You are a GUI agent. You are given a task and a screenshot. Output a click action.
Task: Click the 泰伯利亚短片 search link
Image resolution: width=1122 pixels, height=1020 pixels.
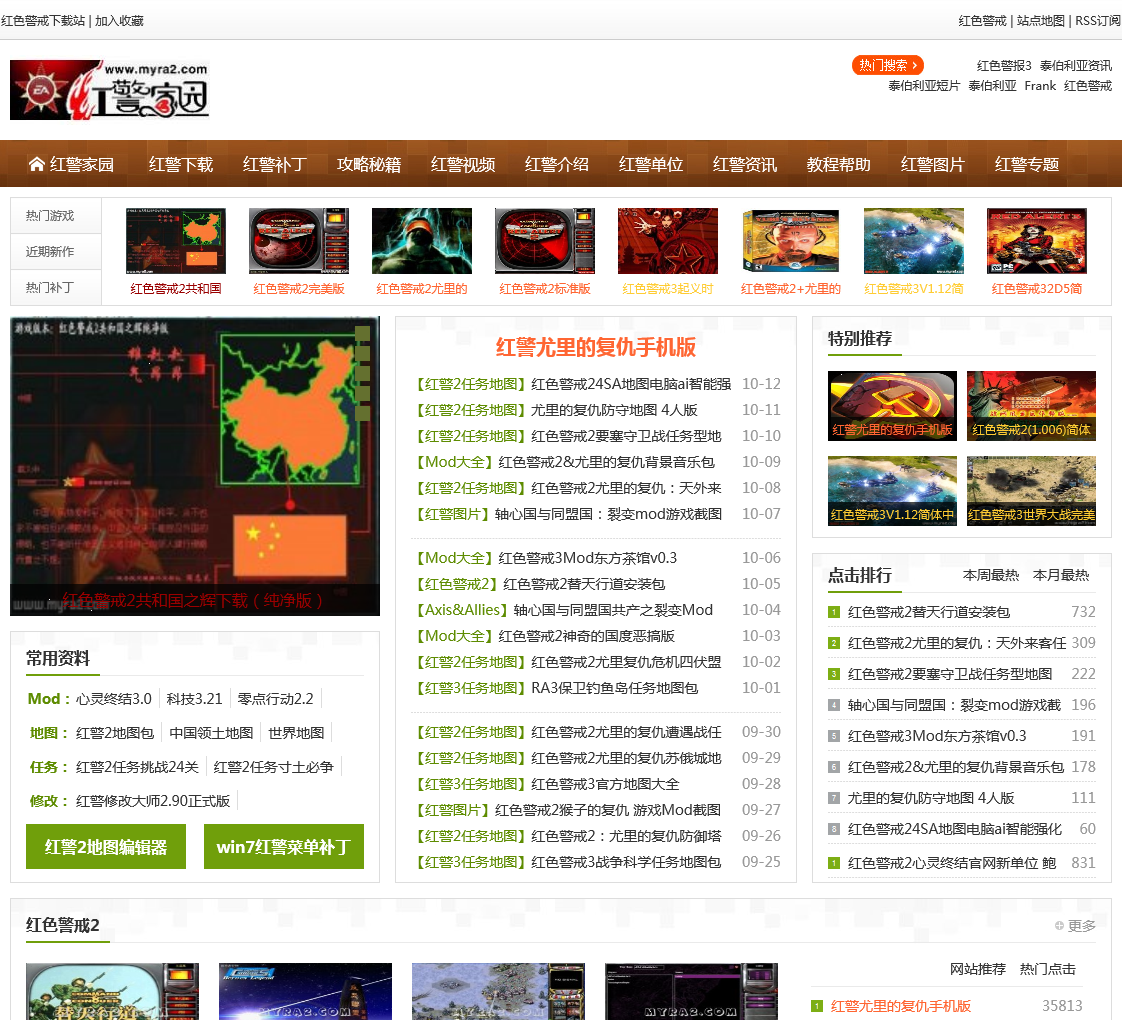[x=924, y=86]
